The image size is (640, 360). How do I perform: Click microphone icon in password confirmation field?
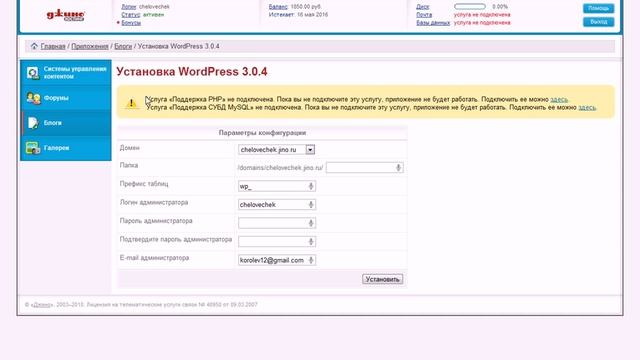pos(311,242)
